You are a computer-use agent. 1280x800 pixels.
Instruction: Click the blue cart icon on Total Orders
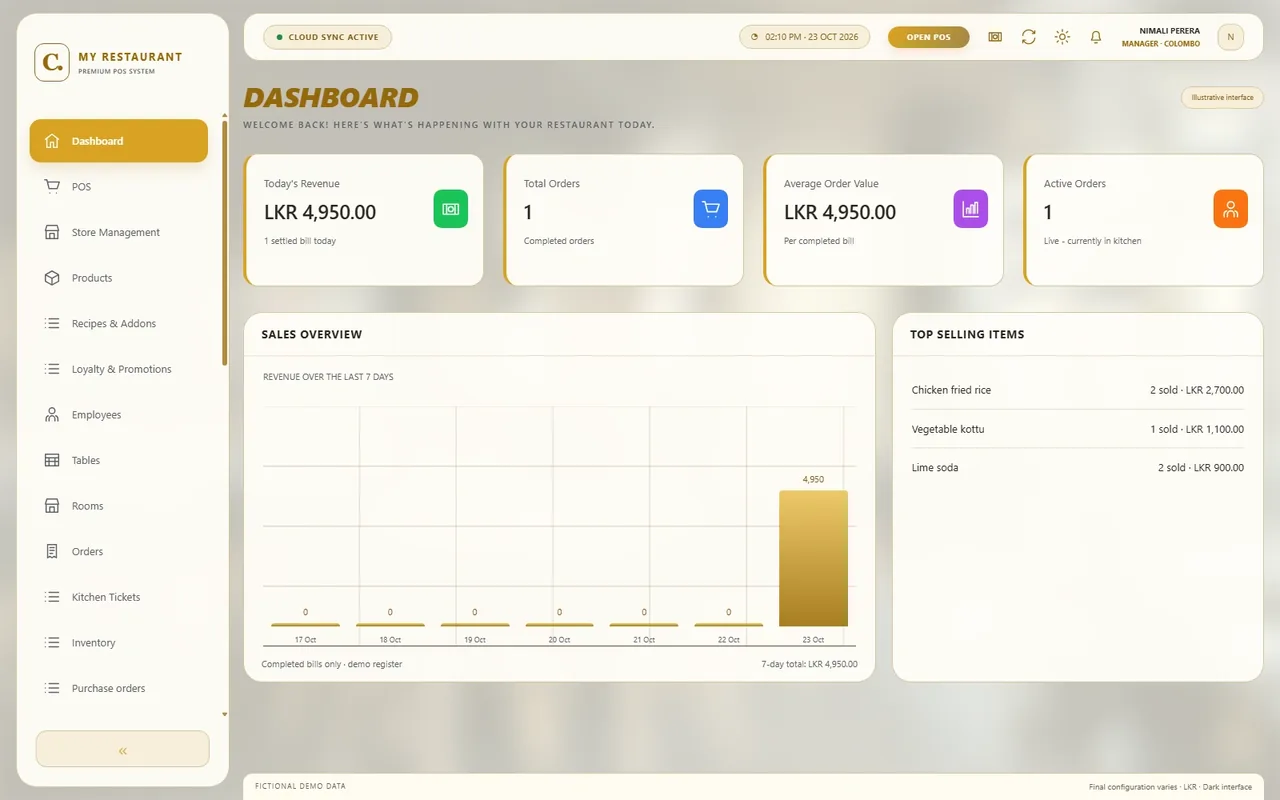coord(710,209)
